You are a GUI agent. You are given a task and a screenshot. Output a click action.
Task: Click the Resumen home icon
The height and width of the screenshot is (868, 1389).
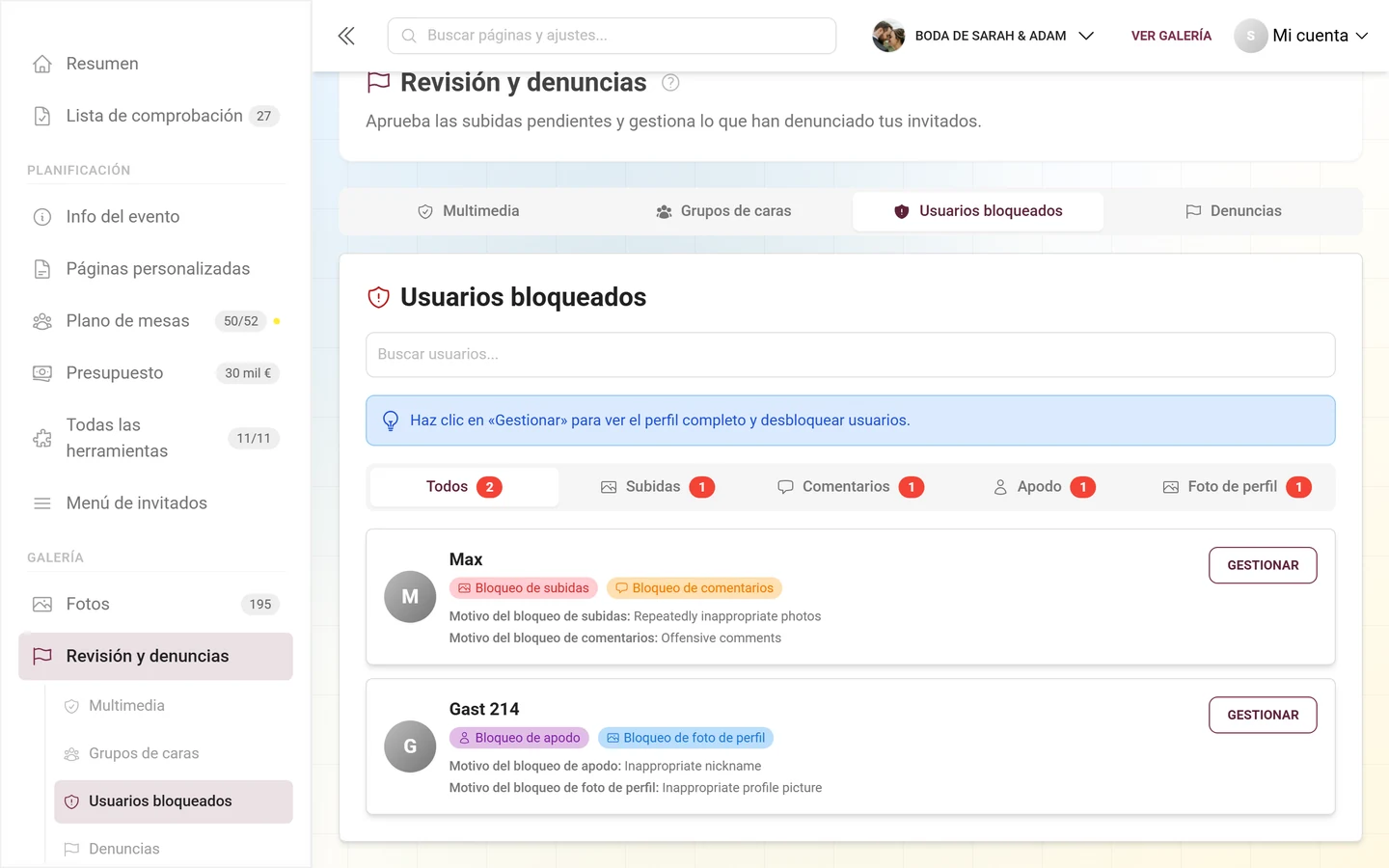point(42,64)
